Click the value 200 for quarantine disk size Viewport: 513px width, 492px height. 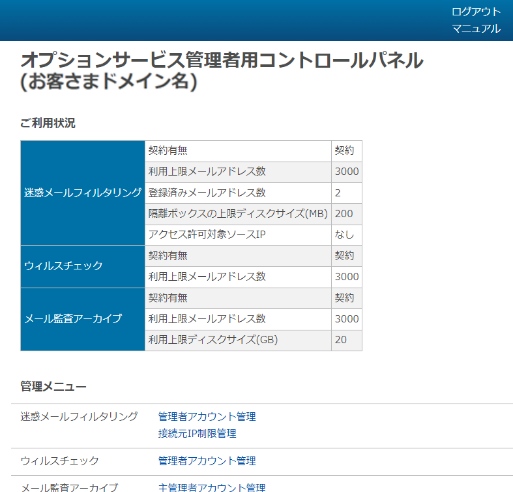(x=347, y=214)
